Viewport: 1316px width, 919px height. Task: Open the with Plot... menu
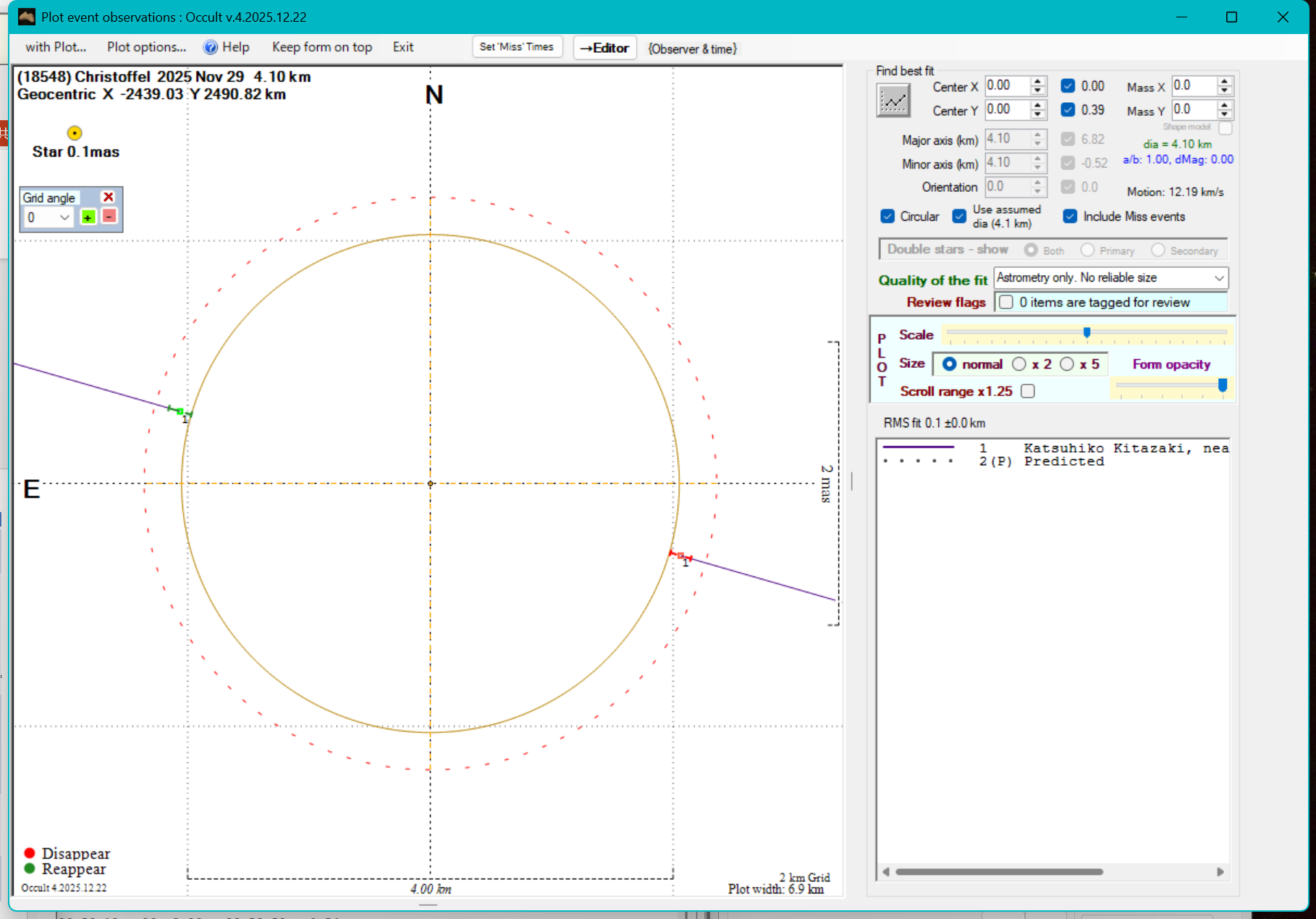56,47
